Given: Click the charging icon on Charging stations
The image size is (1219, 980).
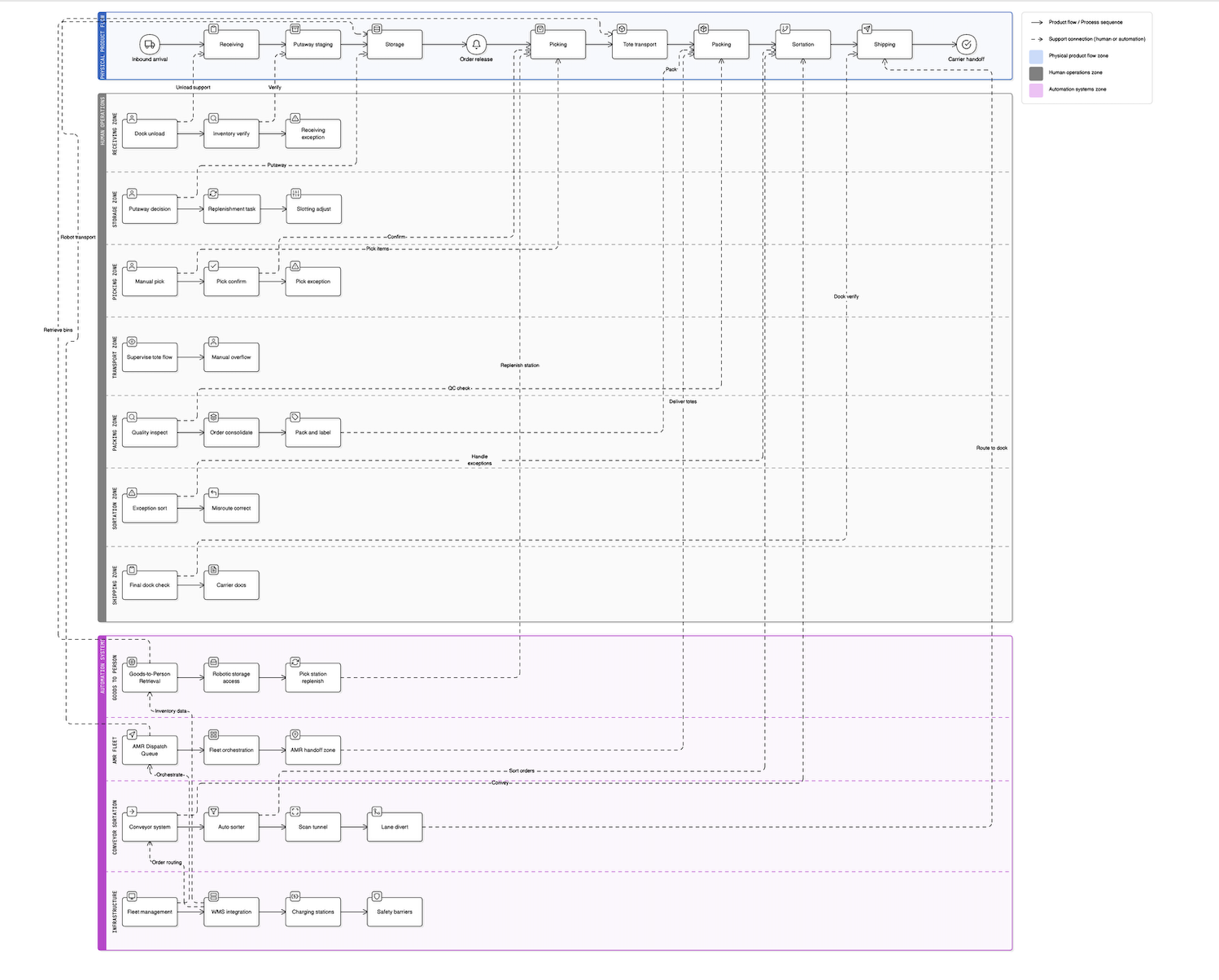Looking at the screenshot, I should coord(295,896).
